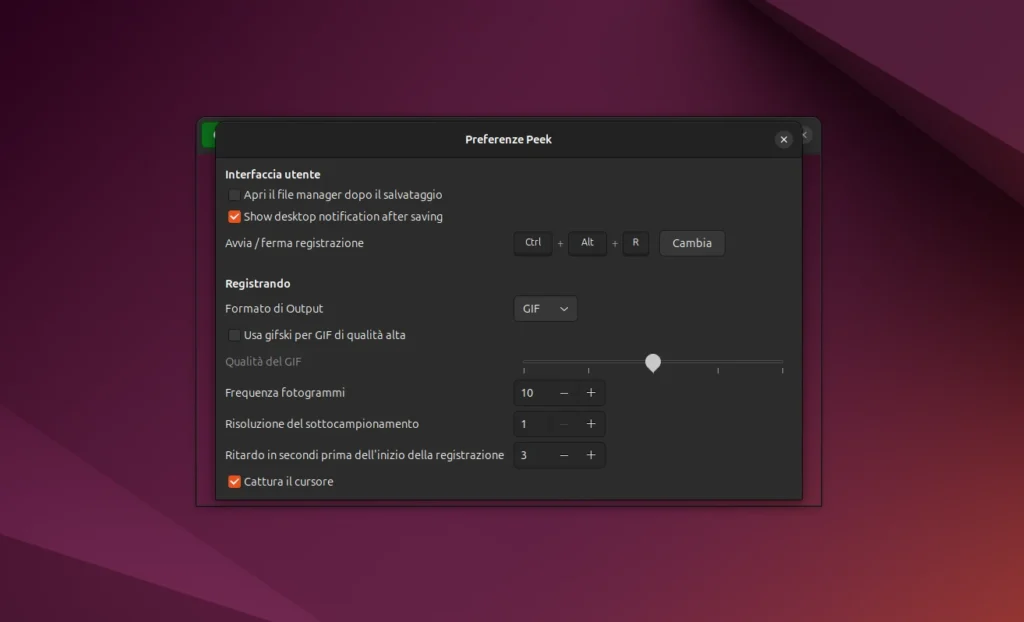The width and height of the screenshot is (1024, 622).
Task: Increase 'Risoluzione del sottocampionamento' with plus button
Action: tap(591, 424)
